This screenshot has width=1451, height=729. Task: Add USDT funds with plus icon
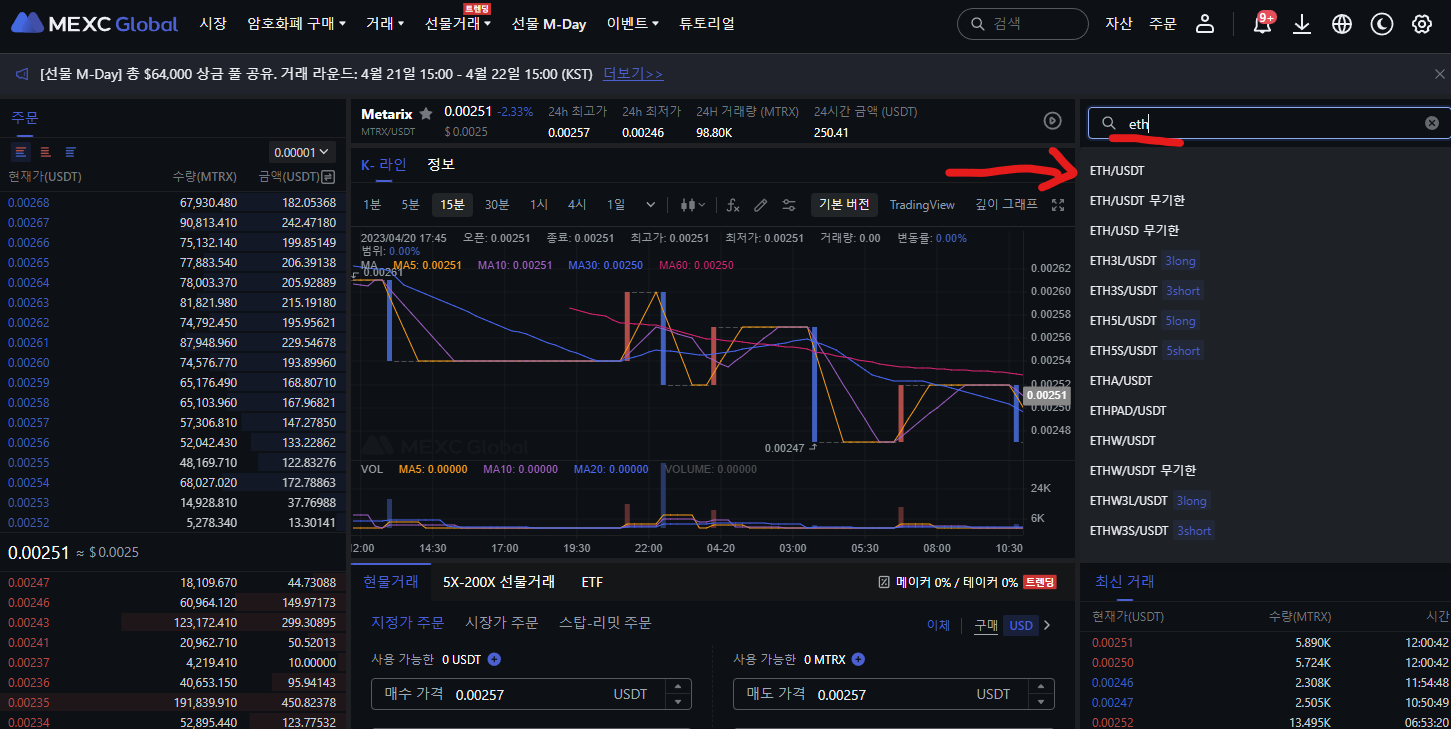[494, 659]
